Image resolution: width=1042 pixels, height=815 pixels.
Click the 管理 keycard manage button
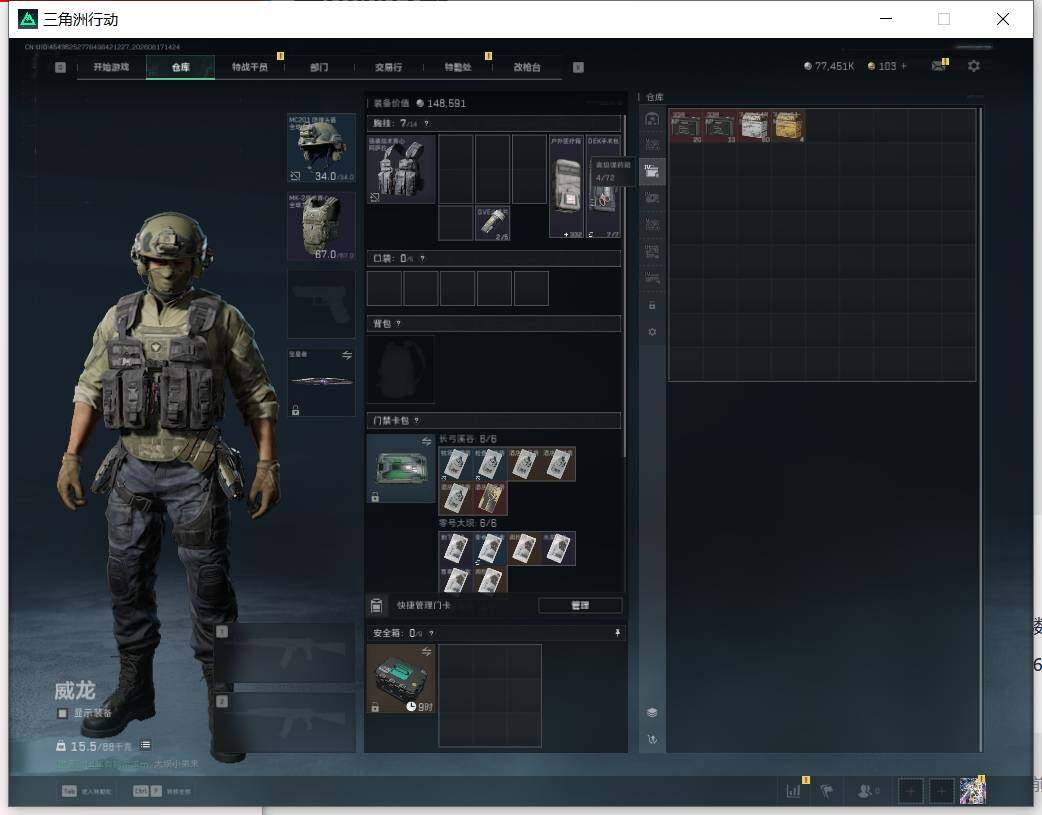pos(580,606)
